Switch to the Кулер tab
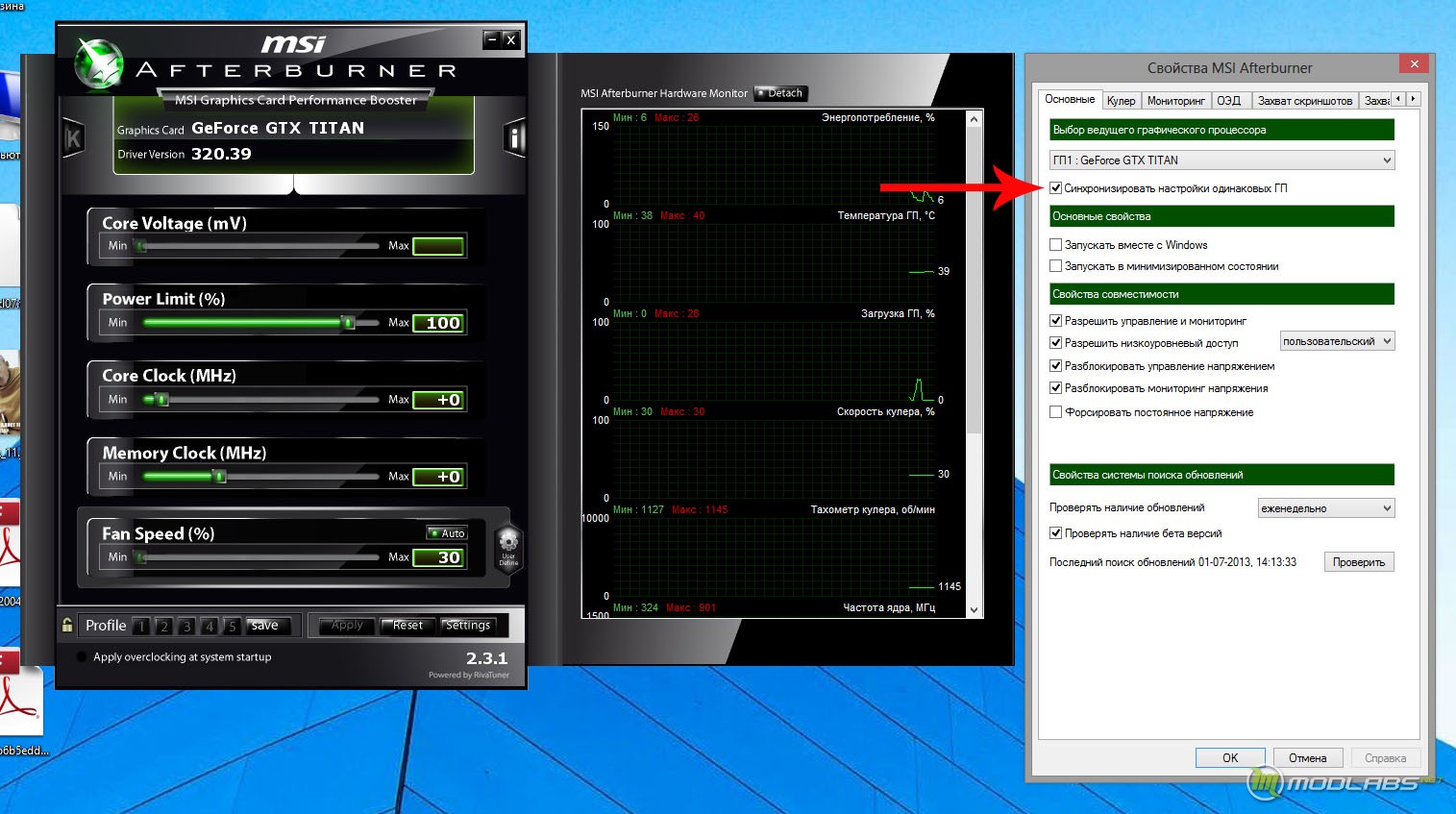The image size is (1456, 814). tap(1121, 101)
